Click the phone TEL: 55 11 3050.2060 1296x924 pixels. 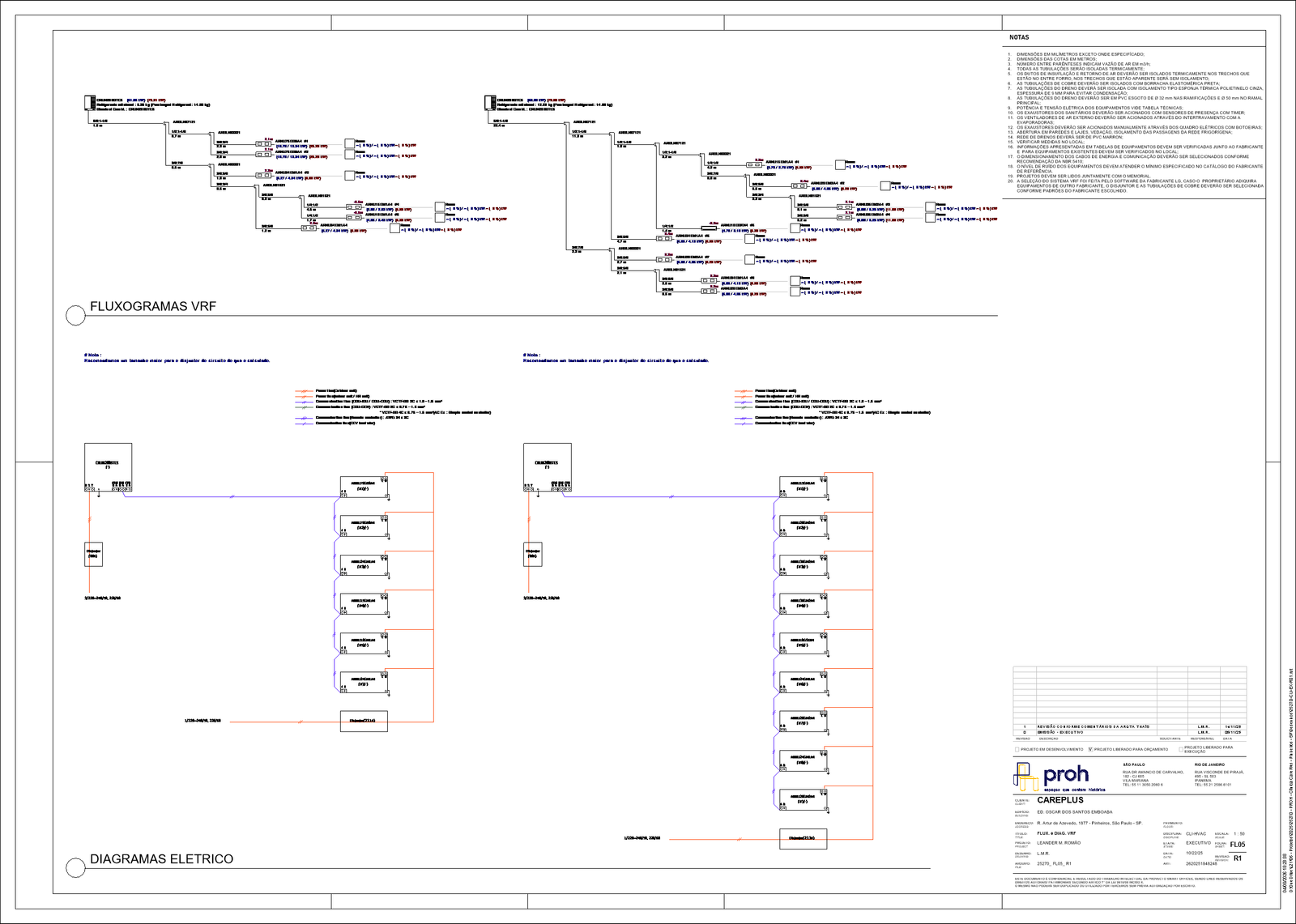click(1143, 785)
